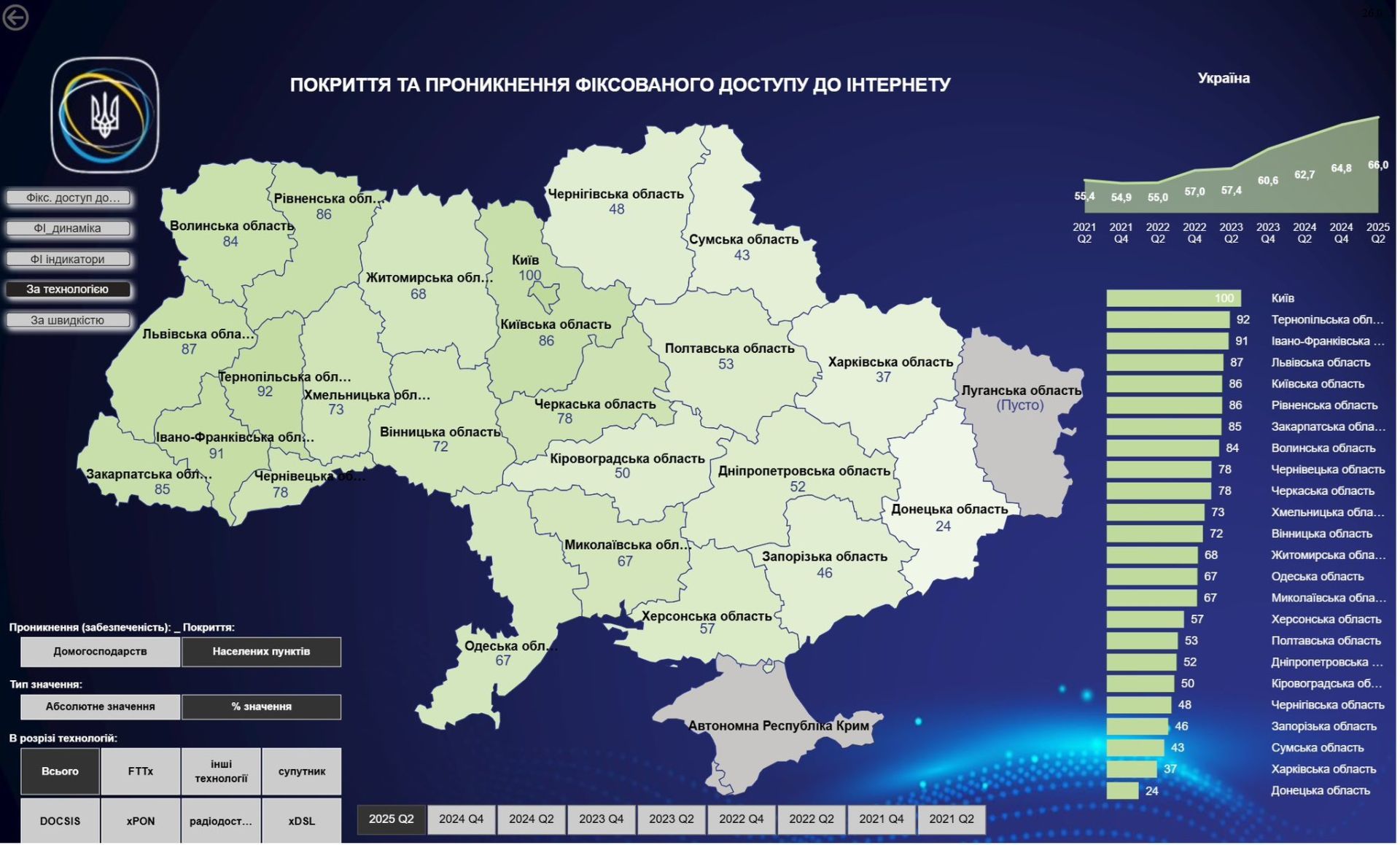Select 'супутник' technology filter
The height and width of the screenshot is (845, 1400).
point(301,771)
